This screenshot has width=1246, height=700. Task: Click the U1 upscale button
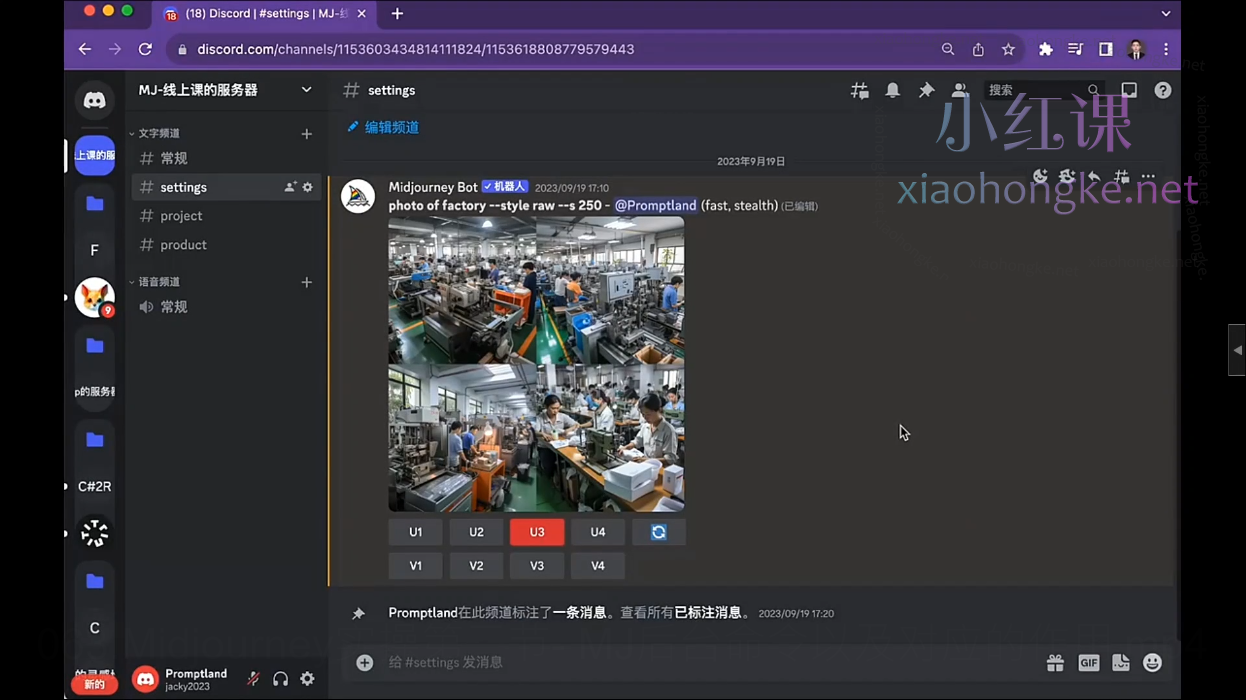415,532
